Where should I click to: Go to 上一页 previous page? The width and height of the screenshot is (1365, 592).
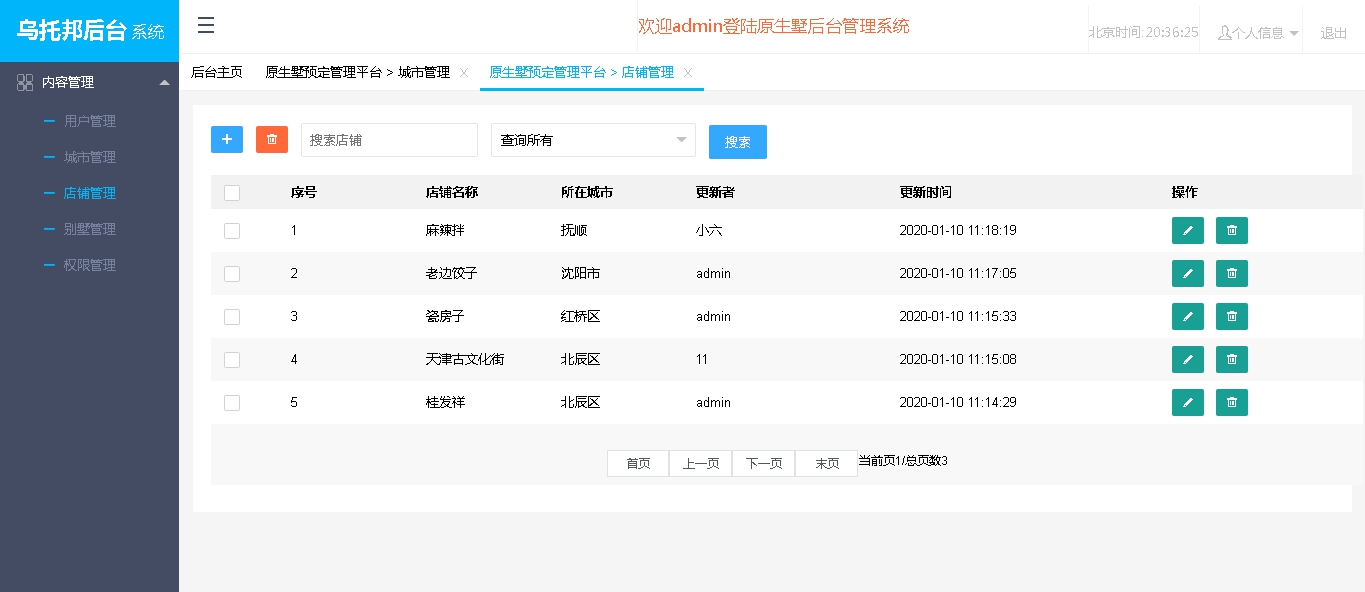[x=701, y=464]
